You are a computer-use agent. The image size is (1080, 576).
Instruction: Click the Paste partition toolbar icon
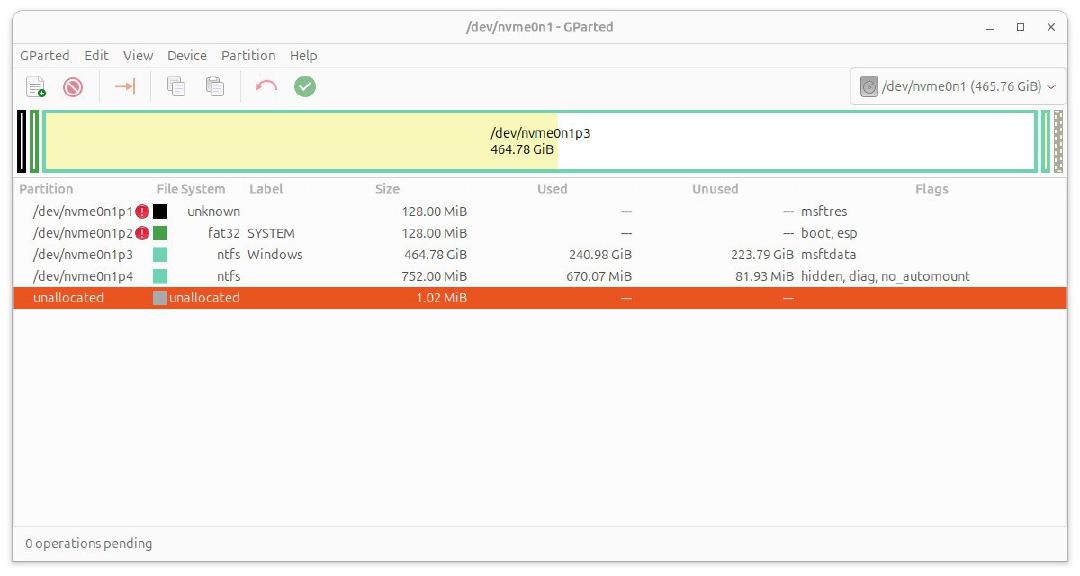coord(213,86)
